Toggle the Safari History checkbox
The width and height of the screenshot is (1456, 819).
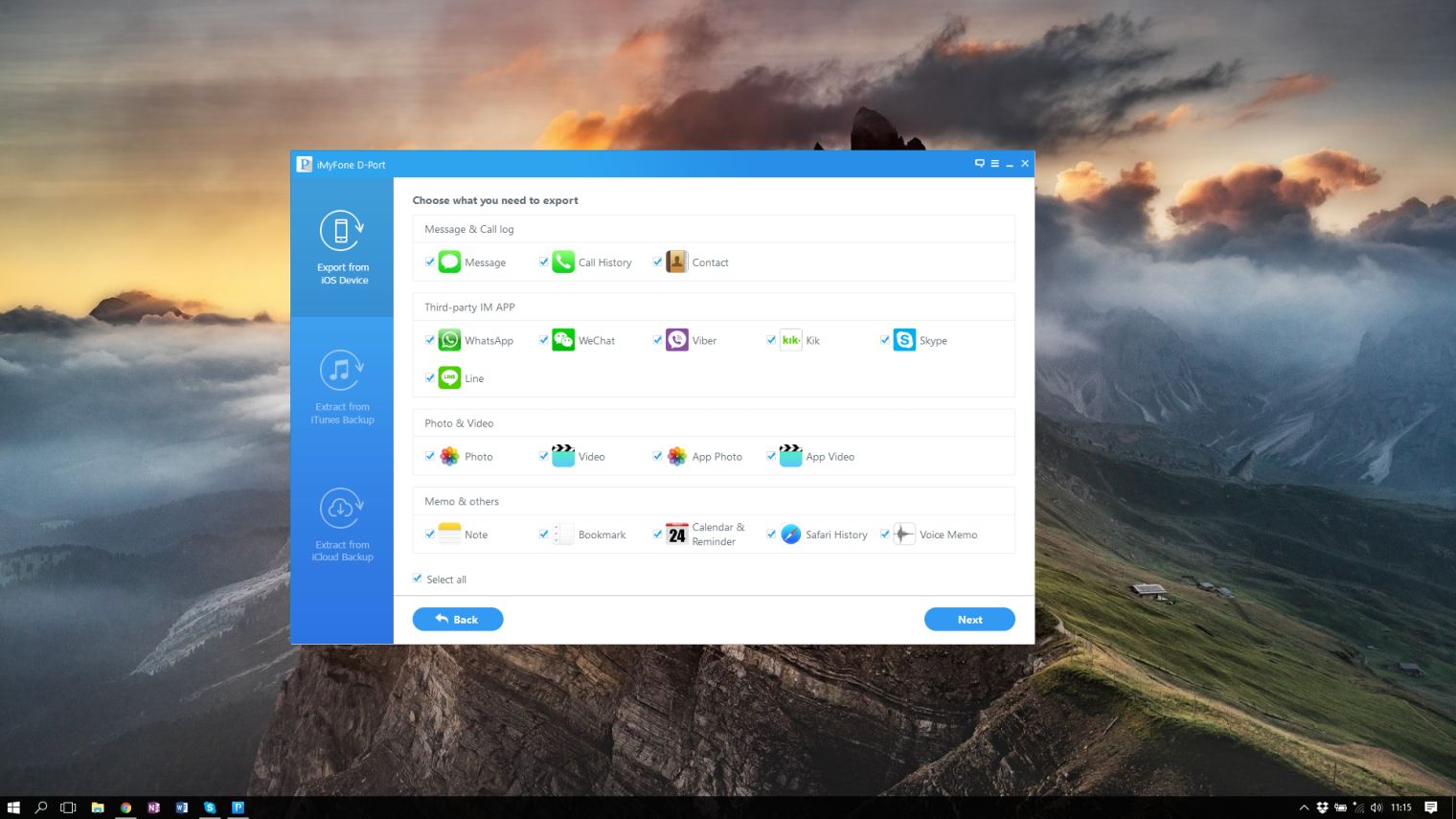pyautogui.click(x=771, y=535)
